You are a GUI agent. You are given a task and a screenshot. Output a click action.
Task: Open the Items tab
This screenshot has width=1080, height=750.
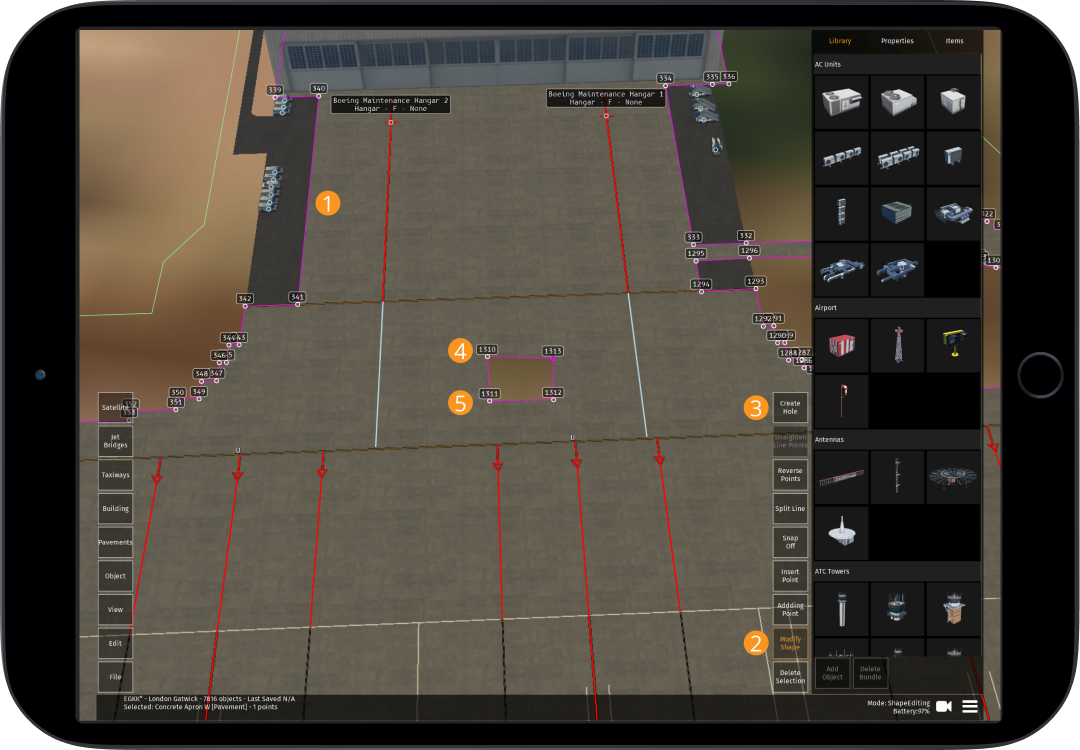tap(954, 41)
